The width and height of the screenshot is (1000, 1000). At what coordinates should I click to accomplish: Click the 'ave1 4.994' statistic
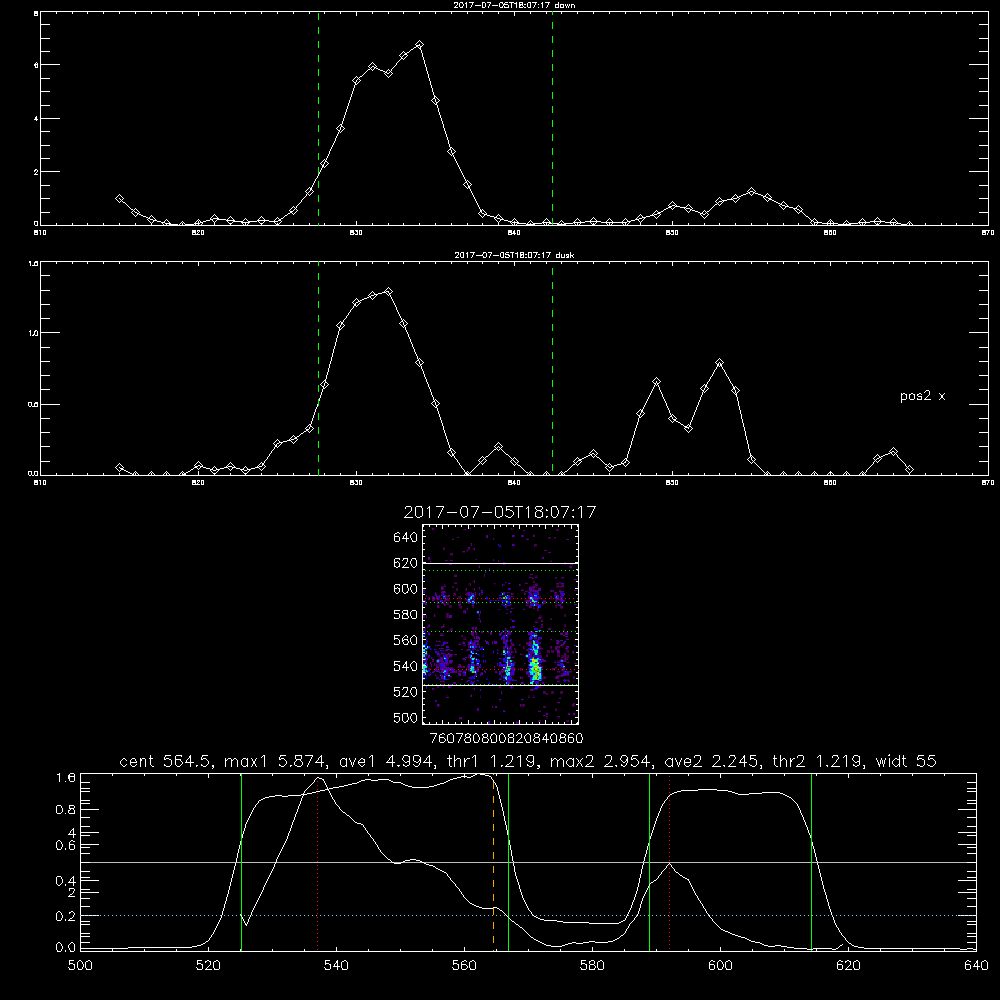pyautogui.click(x=386, y=761)
